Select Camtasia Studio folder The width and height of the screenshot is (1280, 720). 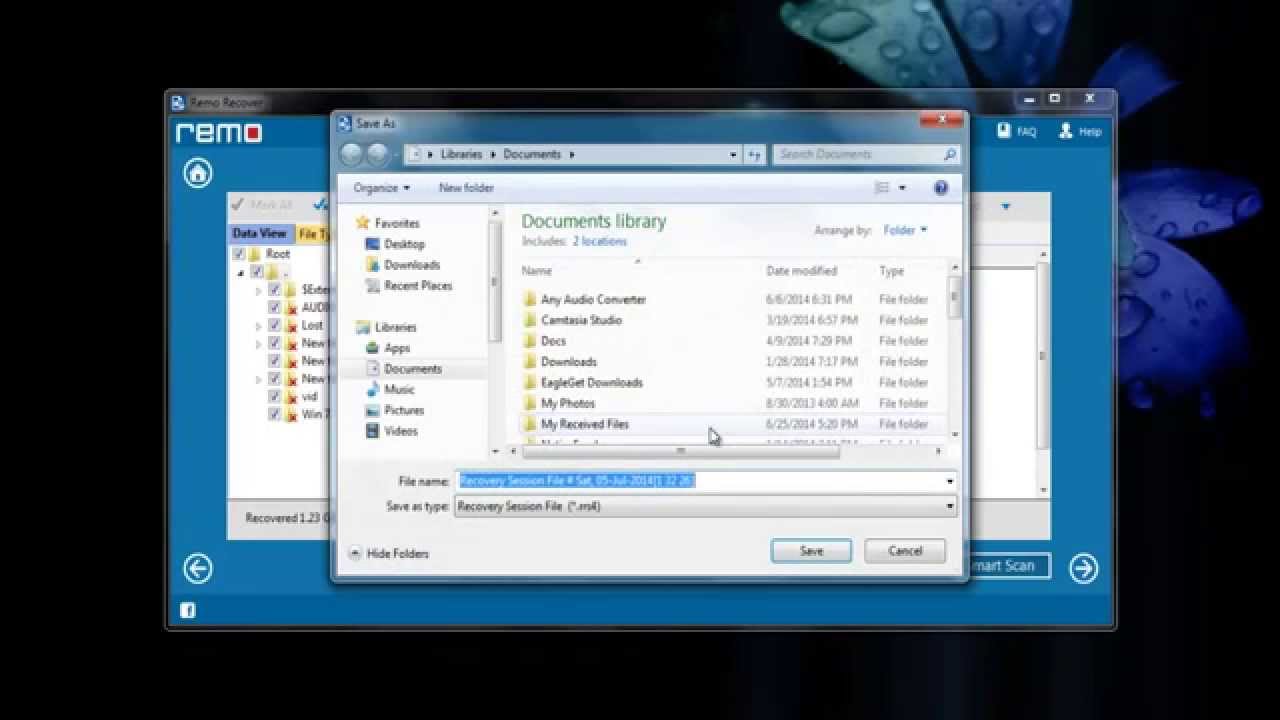click(x=572, y=320)
